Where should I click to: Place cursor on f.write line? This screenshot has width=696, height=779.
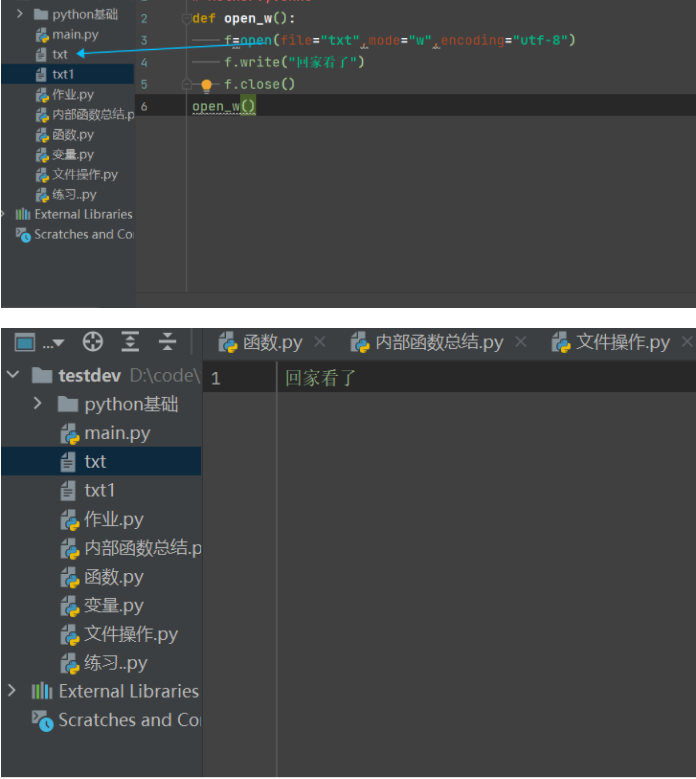pyautogui.click(x=294, y=62)
